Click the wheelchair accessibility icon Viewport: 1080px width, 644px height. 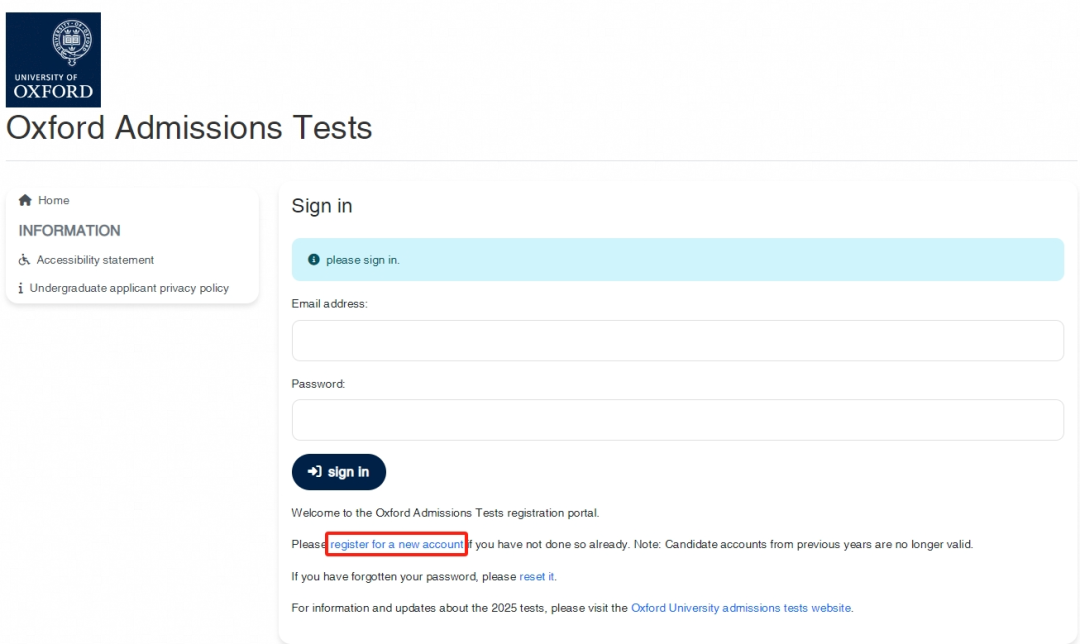pyautogui.click(x=24, y=260)
